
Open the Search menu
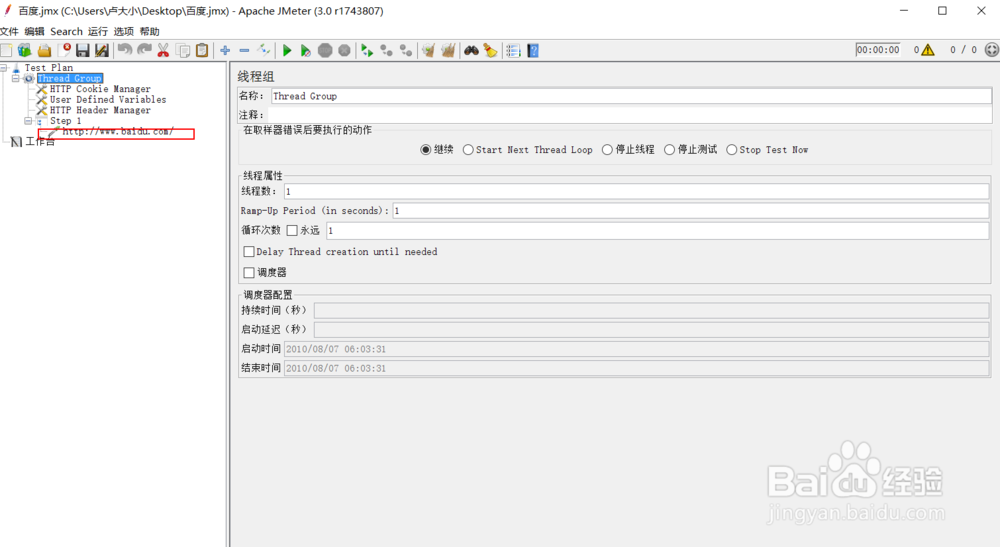66,31
